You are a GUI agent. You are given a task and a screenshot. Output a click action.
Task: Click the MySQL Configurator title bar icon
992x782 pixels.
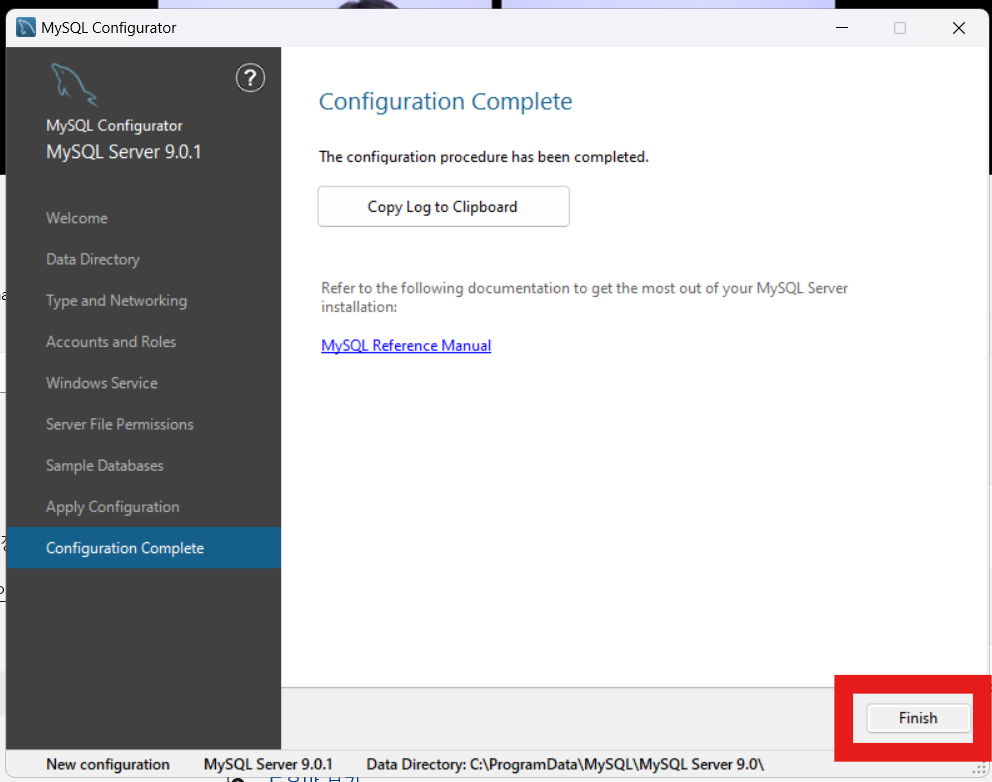(x=26, y=28)
